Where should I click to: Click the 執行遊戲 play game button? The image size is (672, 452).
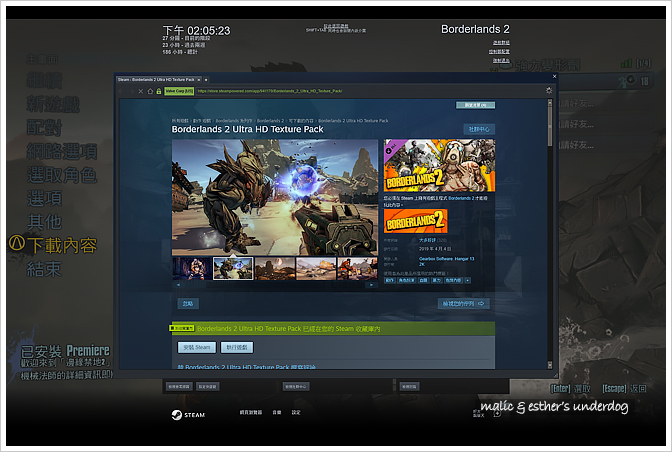pos(237,347)
